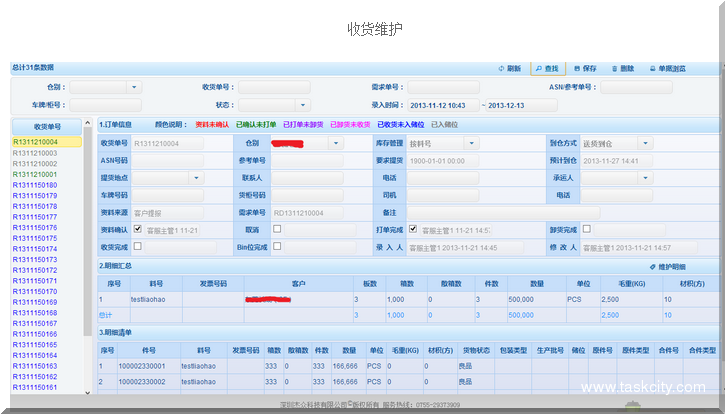725x414 pixels.
Task: Click the ASN/参考单号 filter input
Action: [636, 87]
